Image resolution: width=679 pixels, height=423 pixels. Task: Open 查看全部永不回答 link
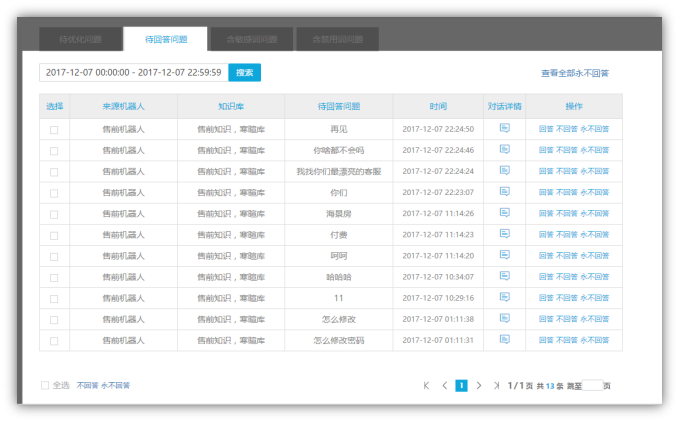[575, 73]
